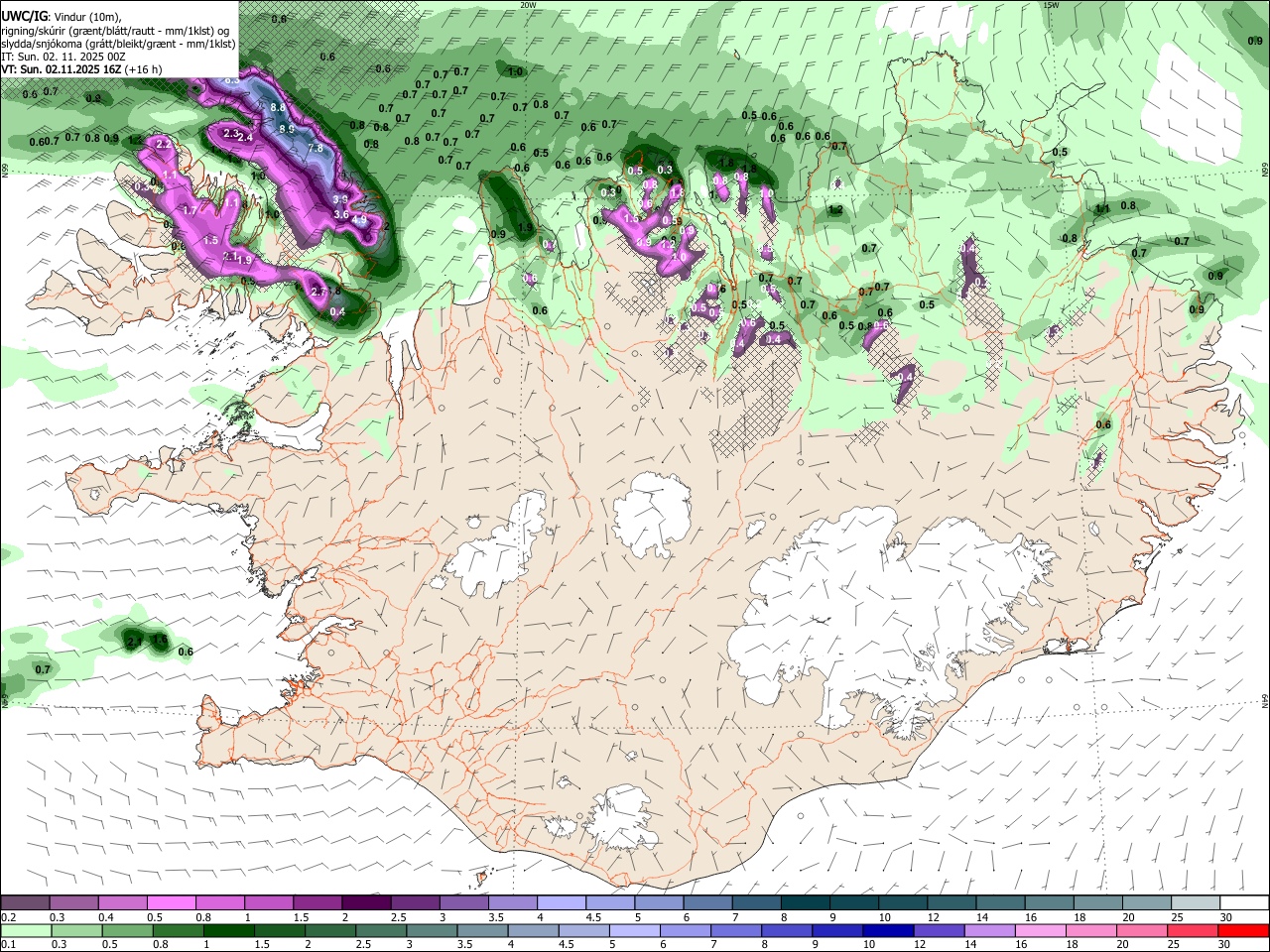Click the "8.9" precipitation value on the map
Viewport: 1270px width, 952px height.
point(287,128)
